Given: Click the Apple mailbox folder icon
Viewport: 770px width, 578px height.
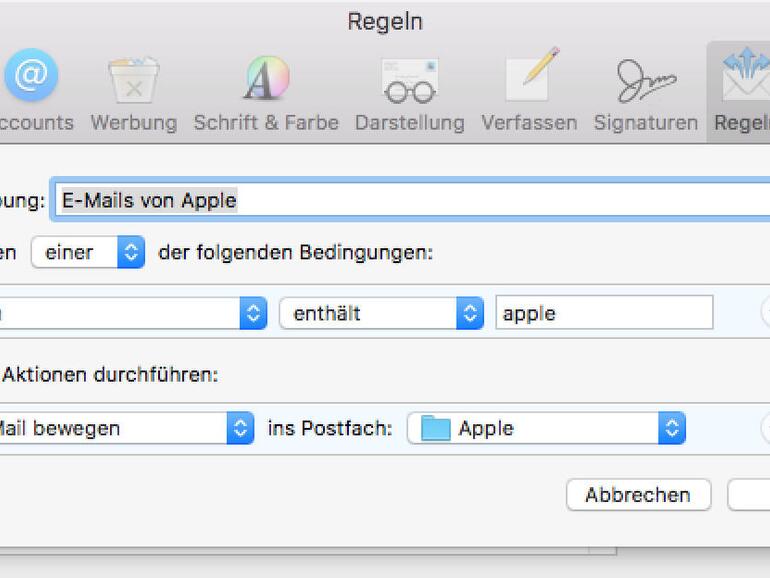Looking at the screenshot, I should (x=436, y=428).
